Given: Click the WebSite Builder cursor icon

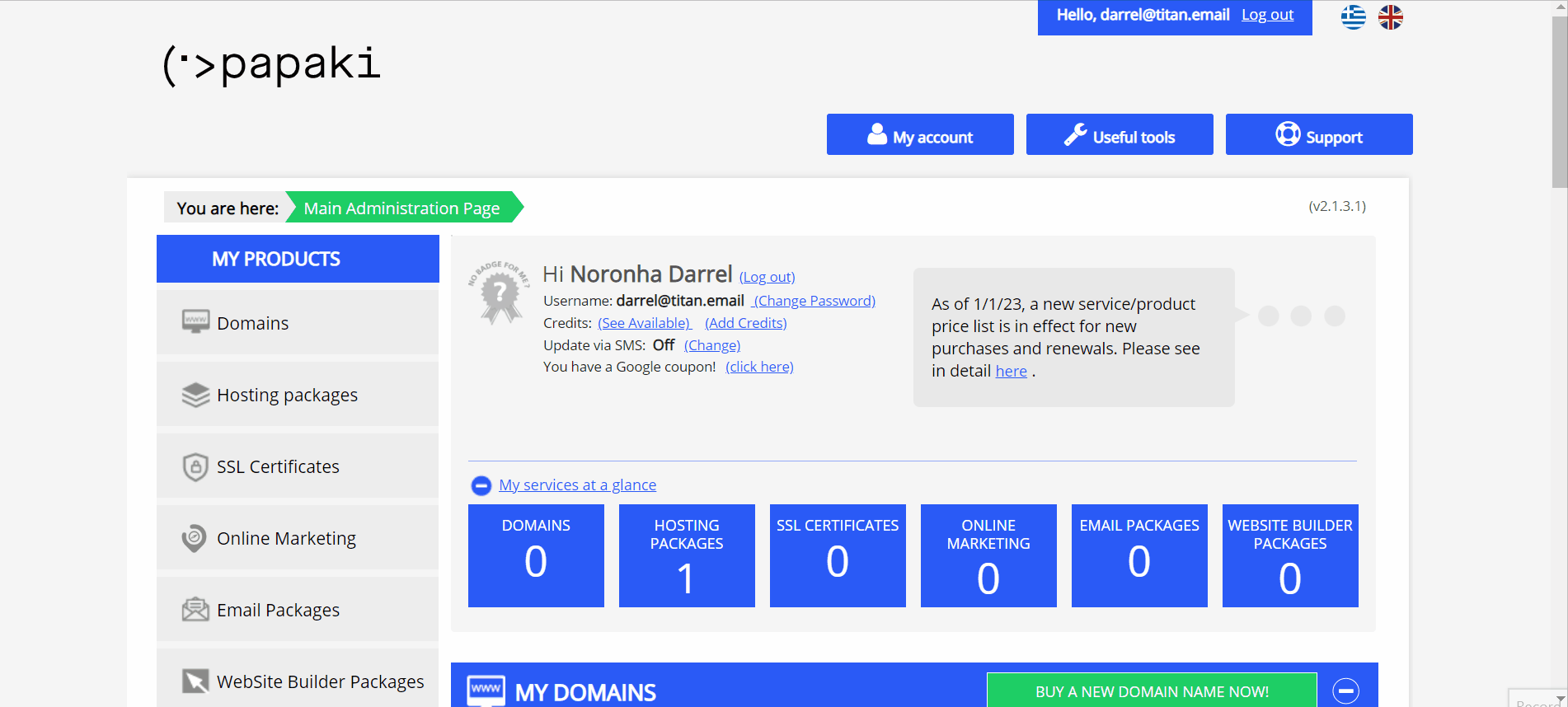Looking at the screenshot, I should point(195,681).
